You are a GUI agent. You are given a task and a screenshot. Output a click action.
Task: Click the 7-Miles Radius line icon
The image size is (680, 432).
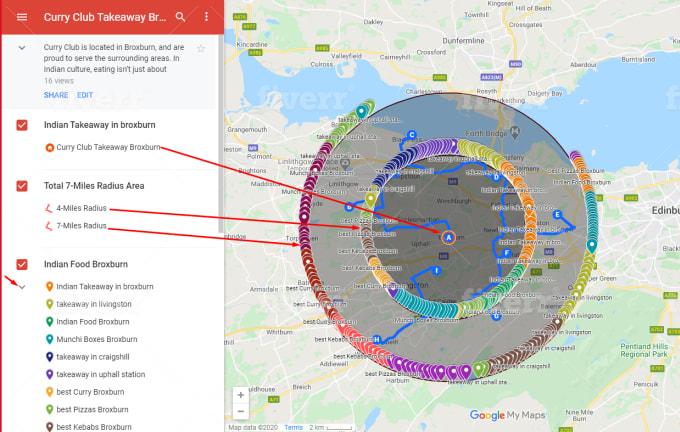[x=49, y=226]
